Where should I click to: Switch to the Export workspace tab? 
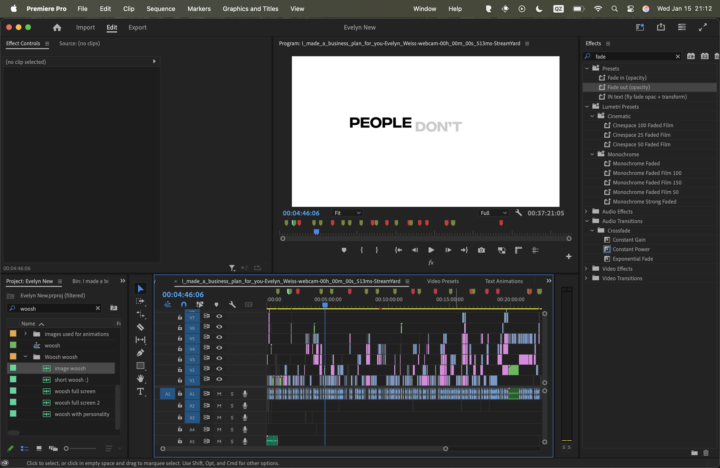(x=137, y=28)
